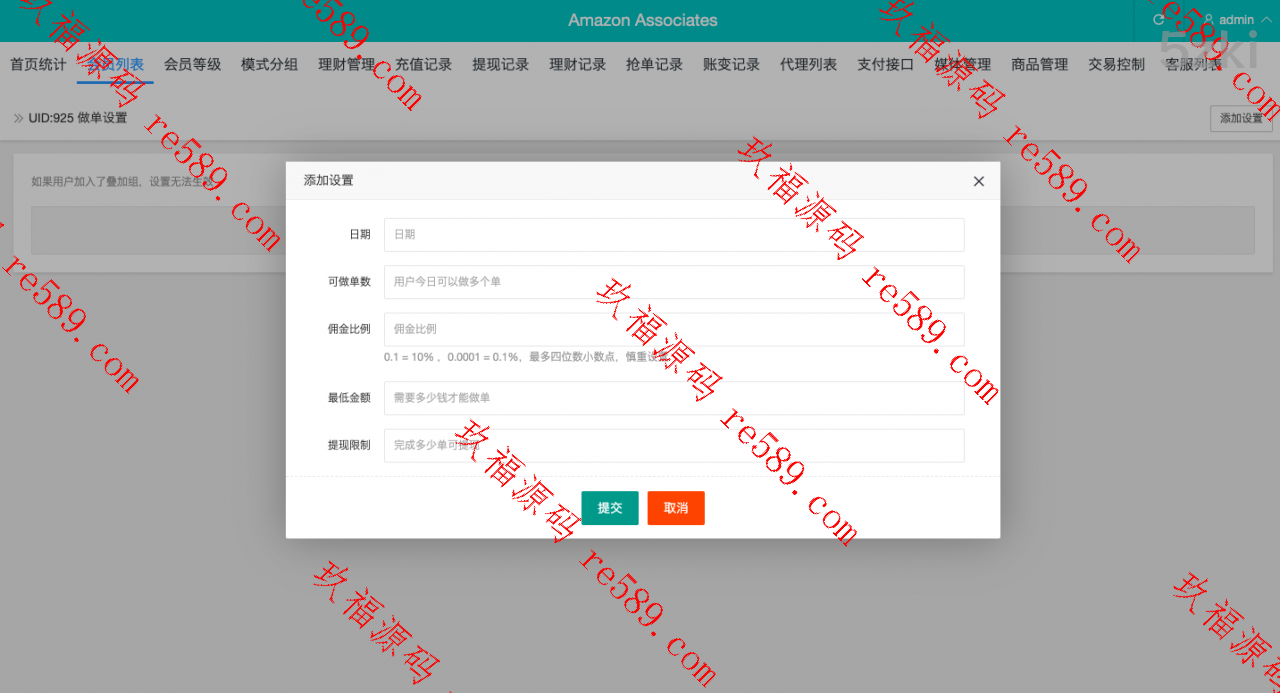The image size is (1280, 693).
Task: Click into the 佣金比例 input box
Action: pyautogui.click(x=673, y=329)
